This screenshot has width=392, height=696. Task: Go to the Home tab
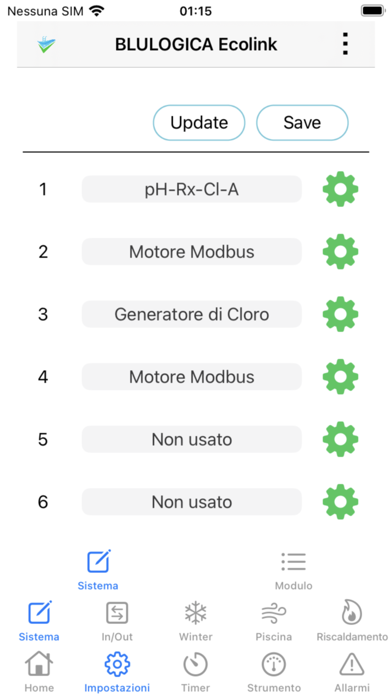point(39,672)
